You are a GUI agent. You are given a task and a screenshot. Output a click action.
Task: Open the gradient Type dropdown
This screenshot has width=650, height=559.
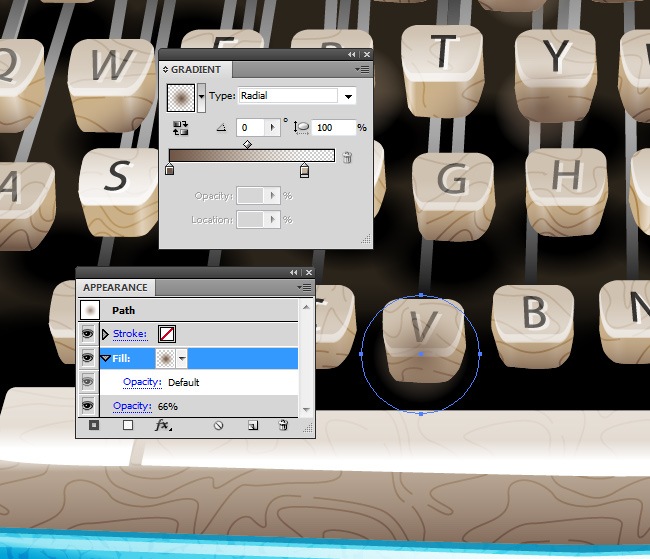click(349, 96)
